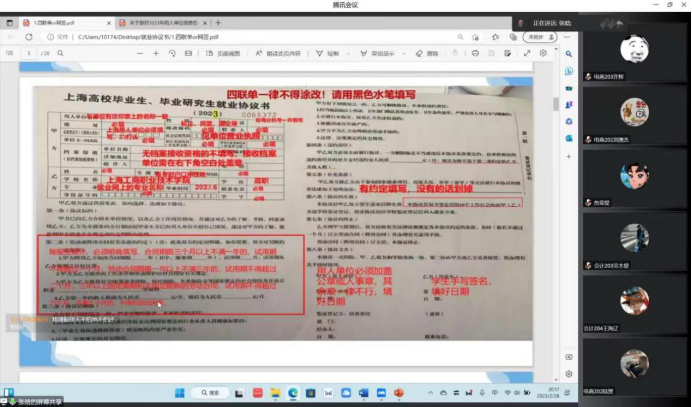Select the 擦除 eraser tool
692x407 pixels.
(x=427, y=53)
